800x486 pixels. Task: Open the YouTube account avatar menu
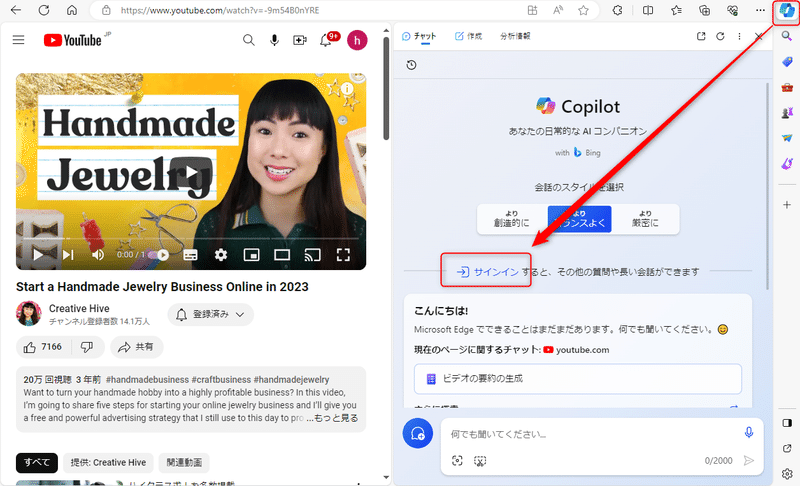click(x=357, y=40)
